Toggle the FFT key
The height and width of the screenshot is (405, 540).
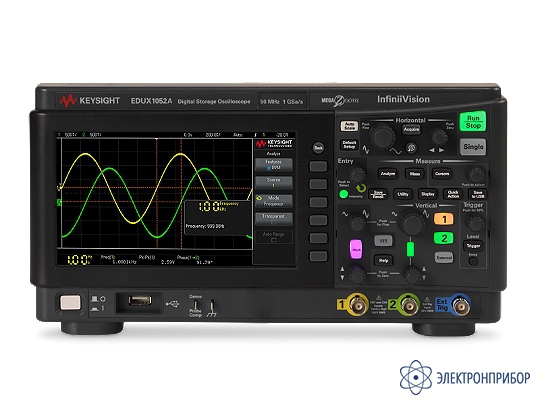pyautogui.click(x=383, y=241)
